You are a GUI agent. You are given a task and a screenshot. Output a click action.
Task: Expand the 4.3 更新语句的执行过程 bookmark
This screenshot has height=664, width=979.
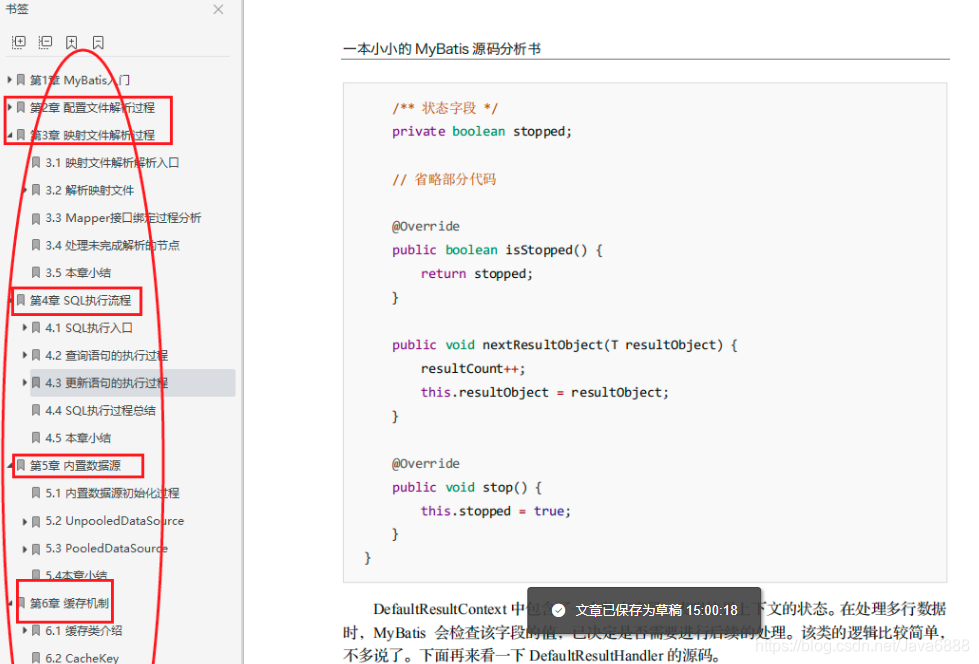coord(24,382)
